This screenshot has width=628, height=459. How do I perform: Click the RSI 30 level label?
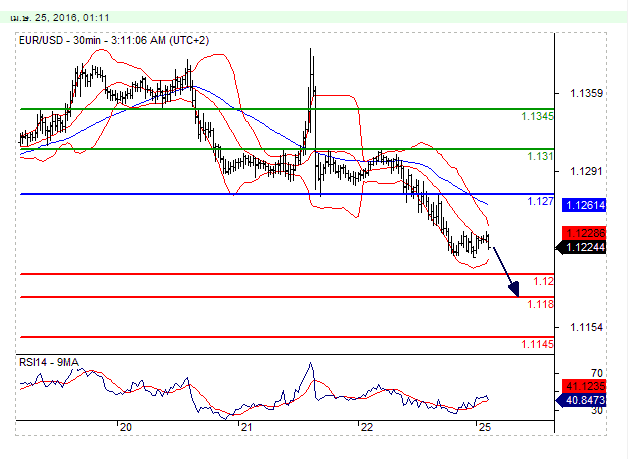click(597, 411)
